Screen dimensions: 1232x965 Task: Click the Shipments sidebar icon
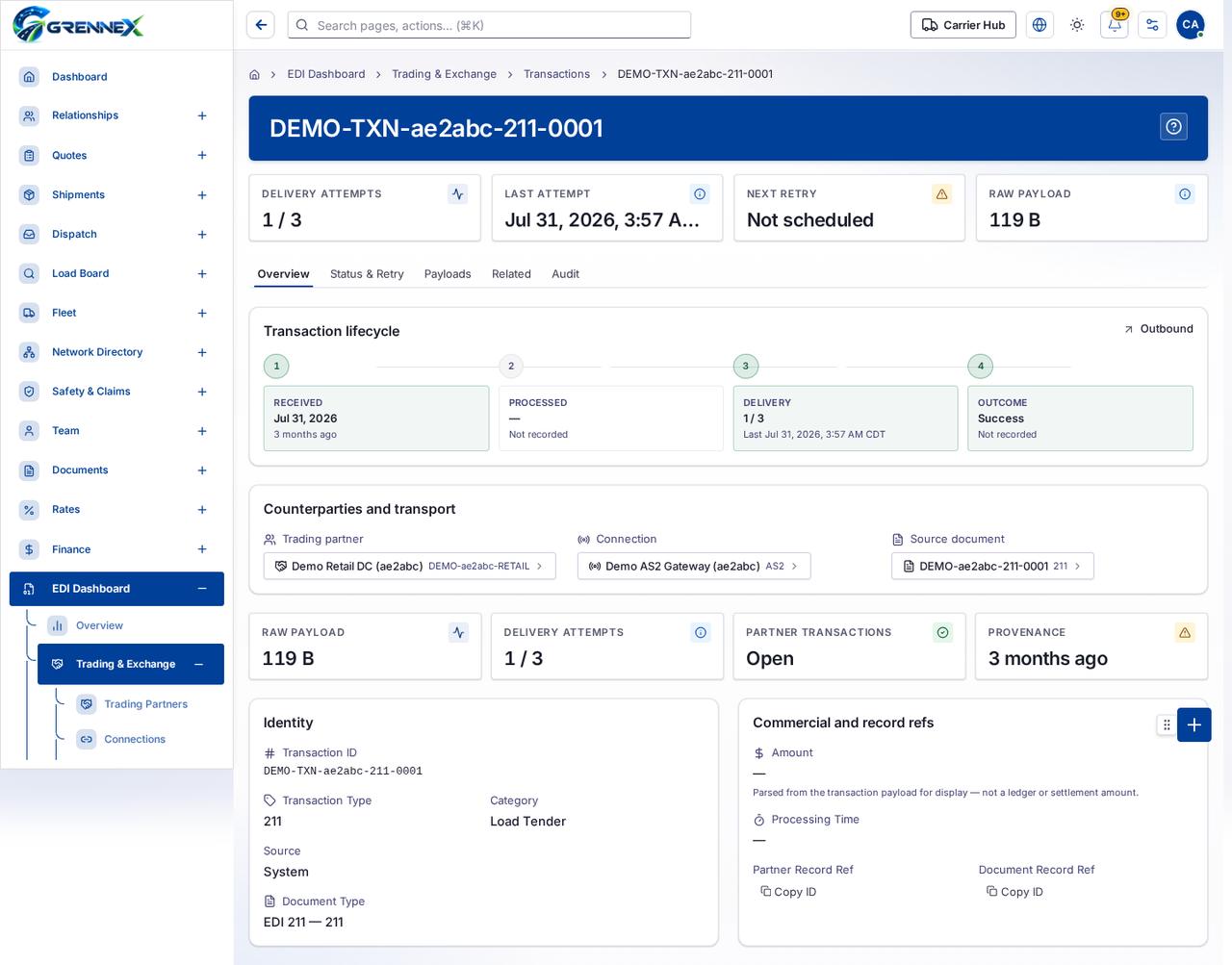coord(29,194)
